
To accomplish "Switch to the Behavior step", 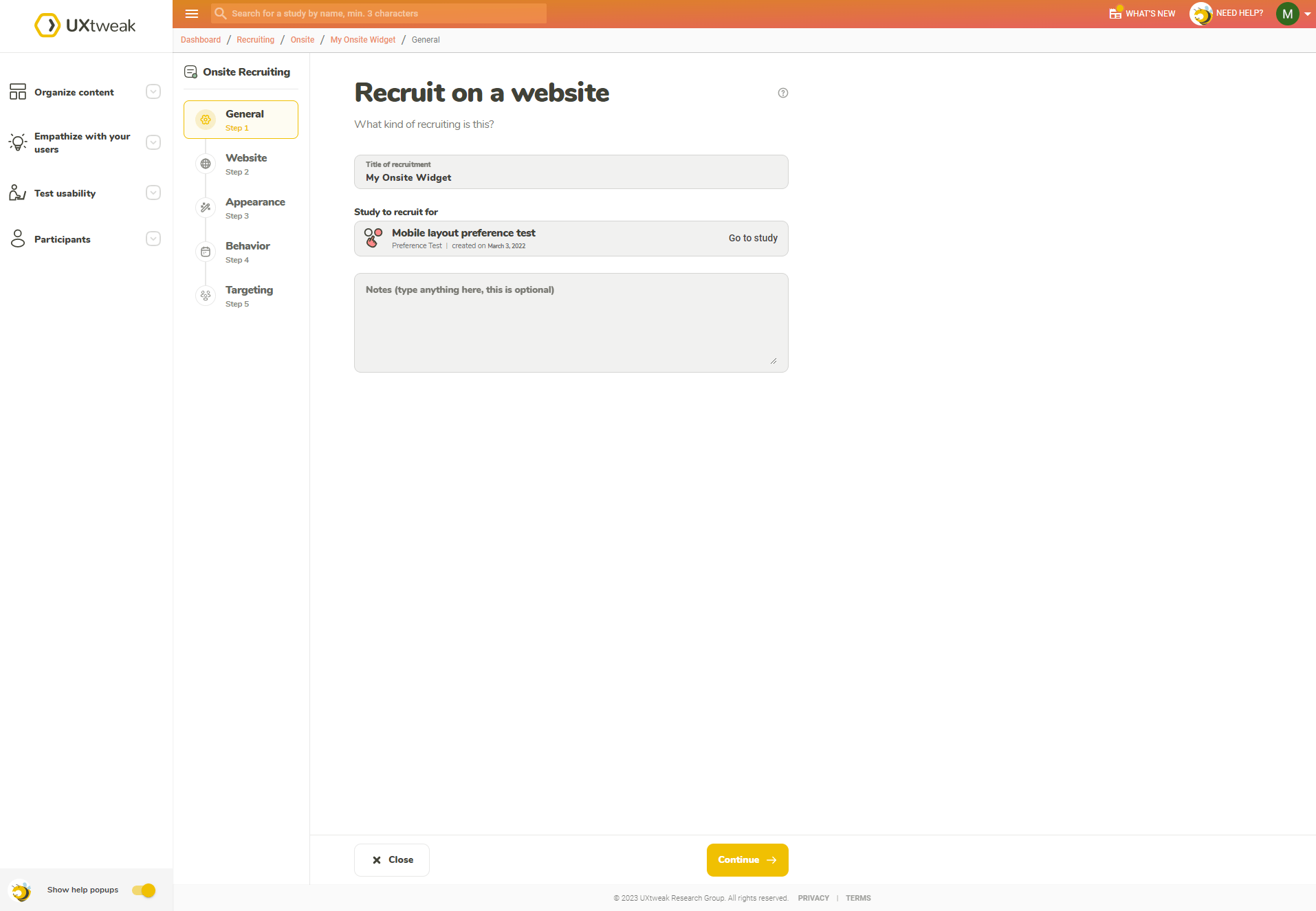I will click(x=248, y=252).
